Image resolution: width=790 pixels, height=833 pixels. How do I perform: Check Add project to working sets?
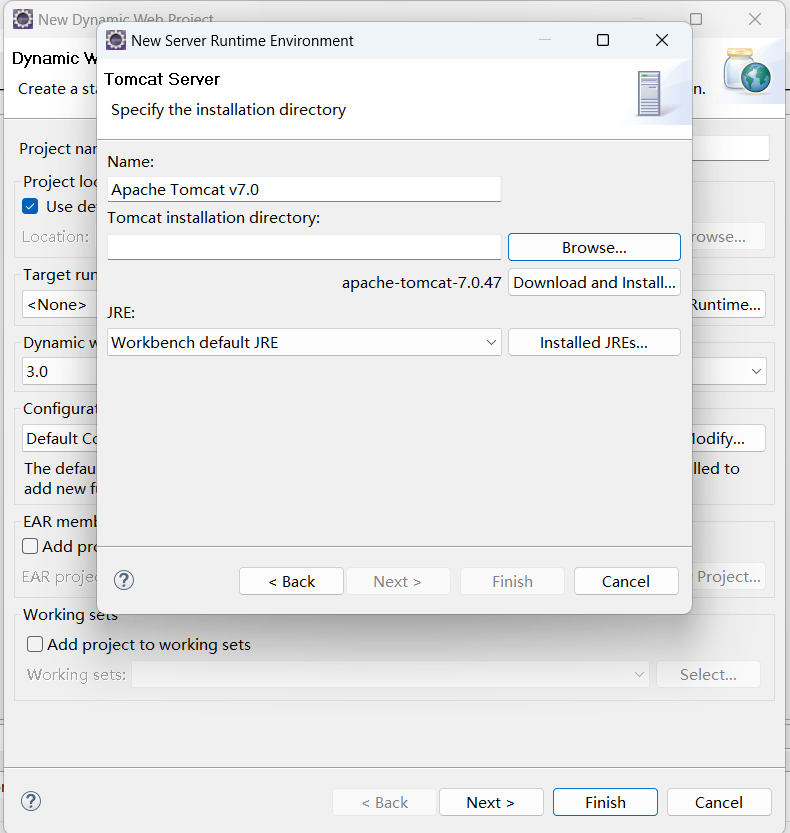[x=35, y=644]
